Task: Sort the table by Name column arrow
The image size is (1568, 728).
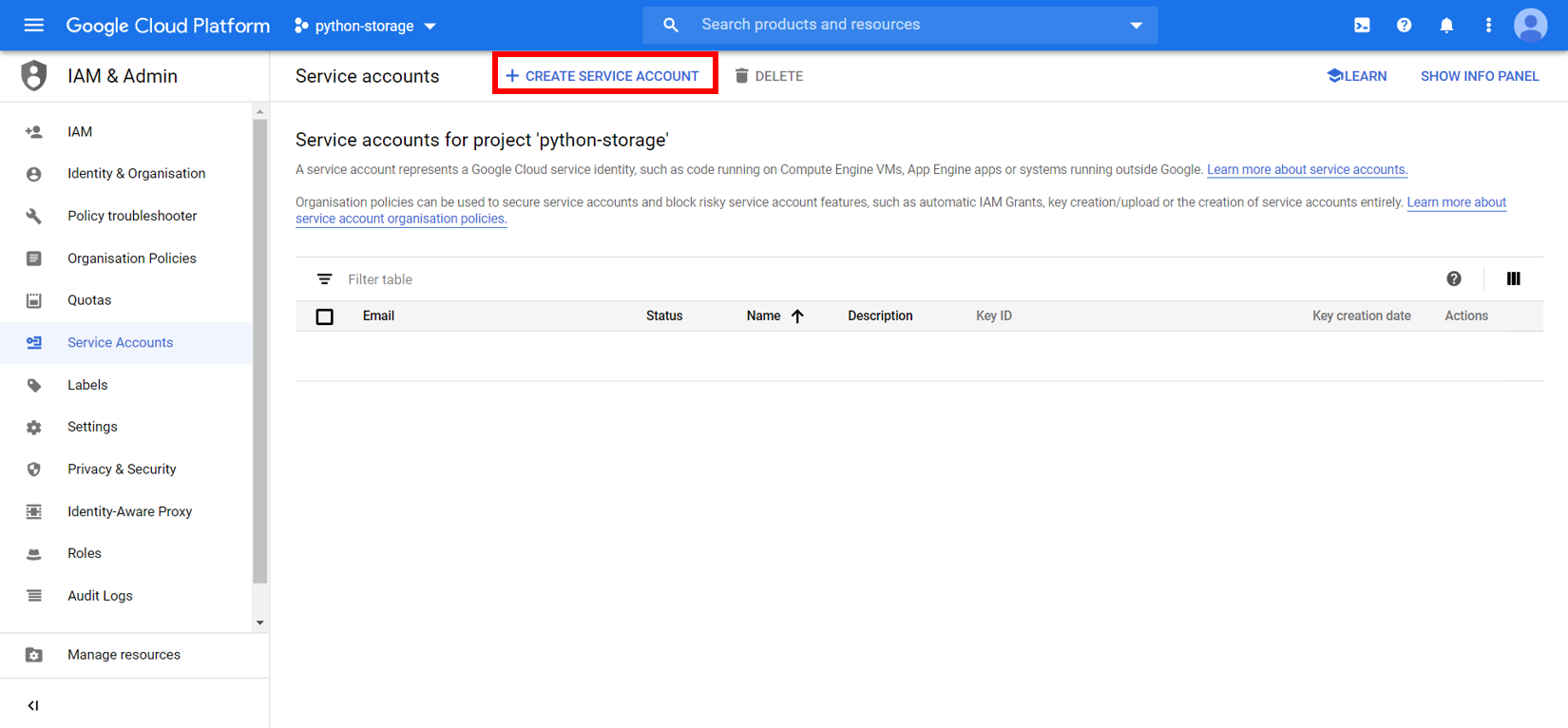Action: coord(797,316)
